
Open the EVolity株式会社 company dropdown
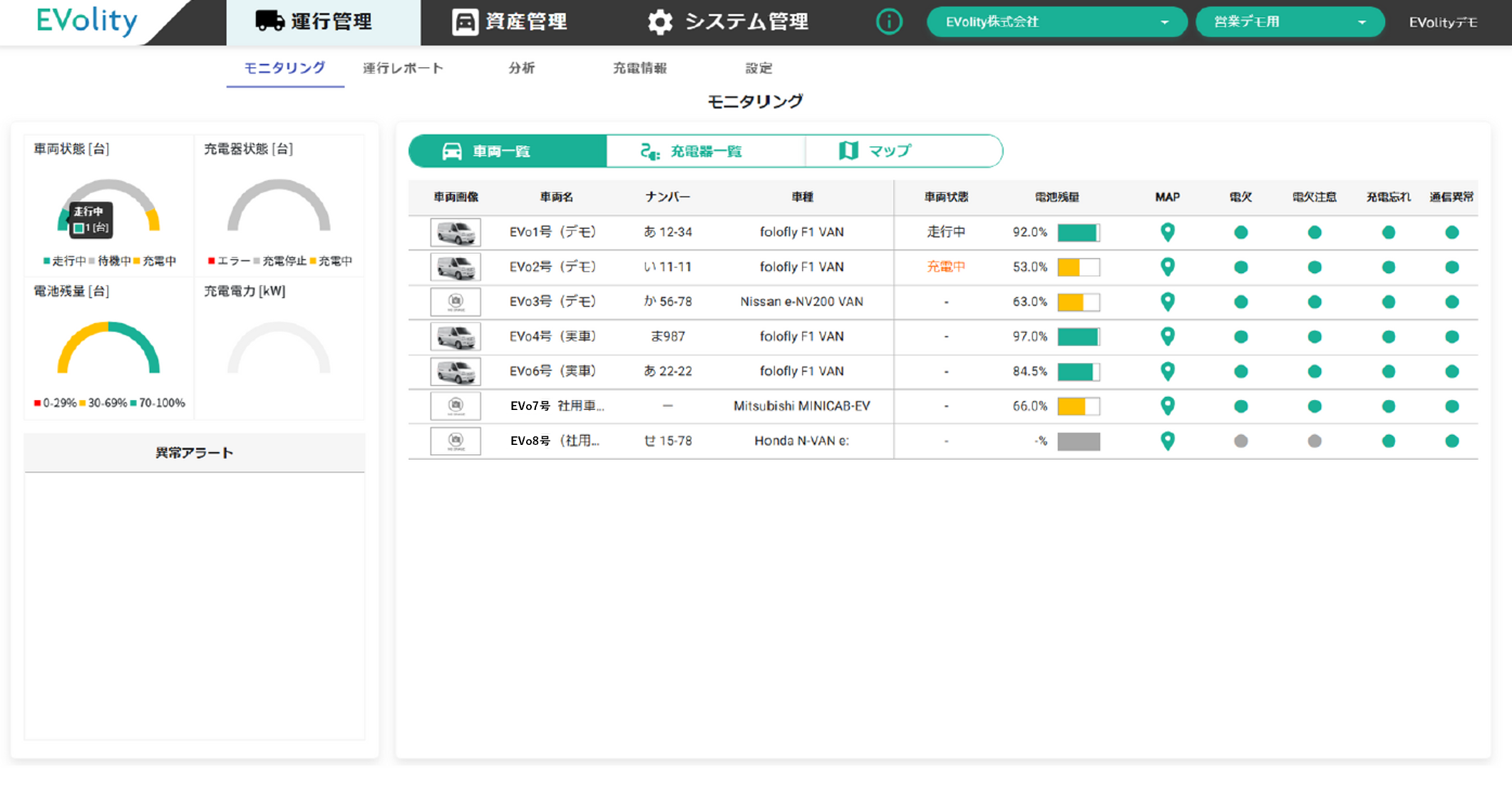pos(1056,22)
